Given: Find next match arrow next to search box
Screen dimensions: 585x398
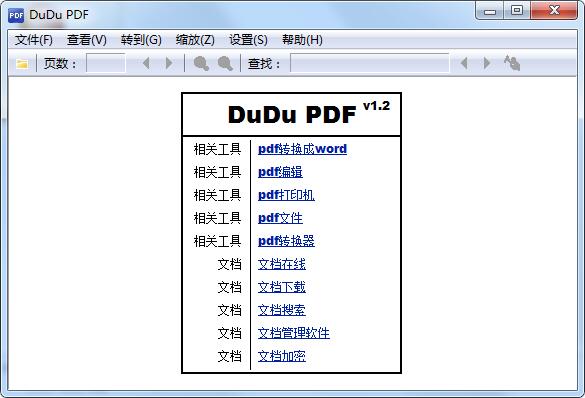Looking at the screenshot, I should coord(487,63).
